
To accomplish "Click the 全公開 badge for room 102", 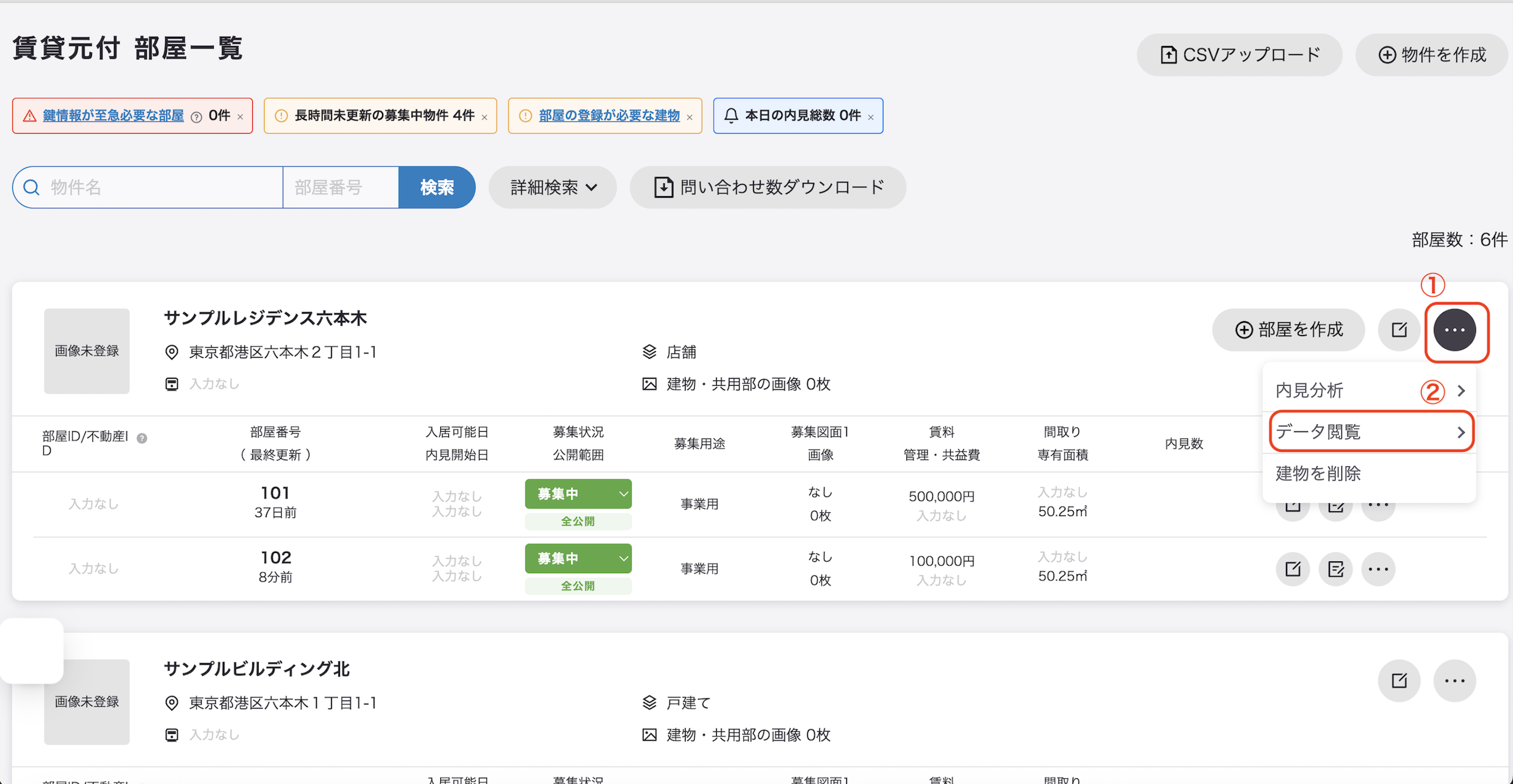I will point(578,586).
